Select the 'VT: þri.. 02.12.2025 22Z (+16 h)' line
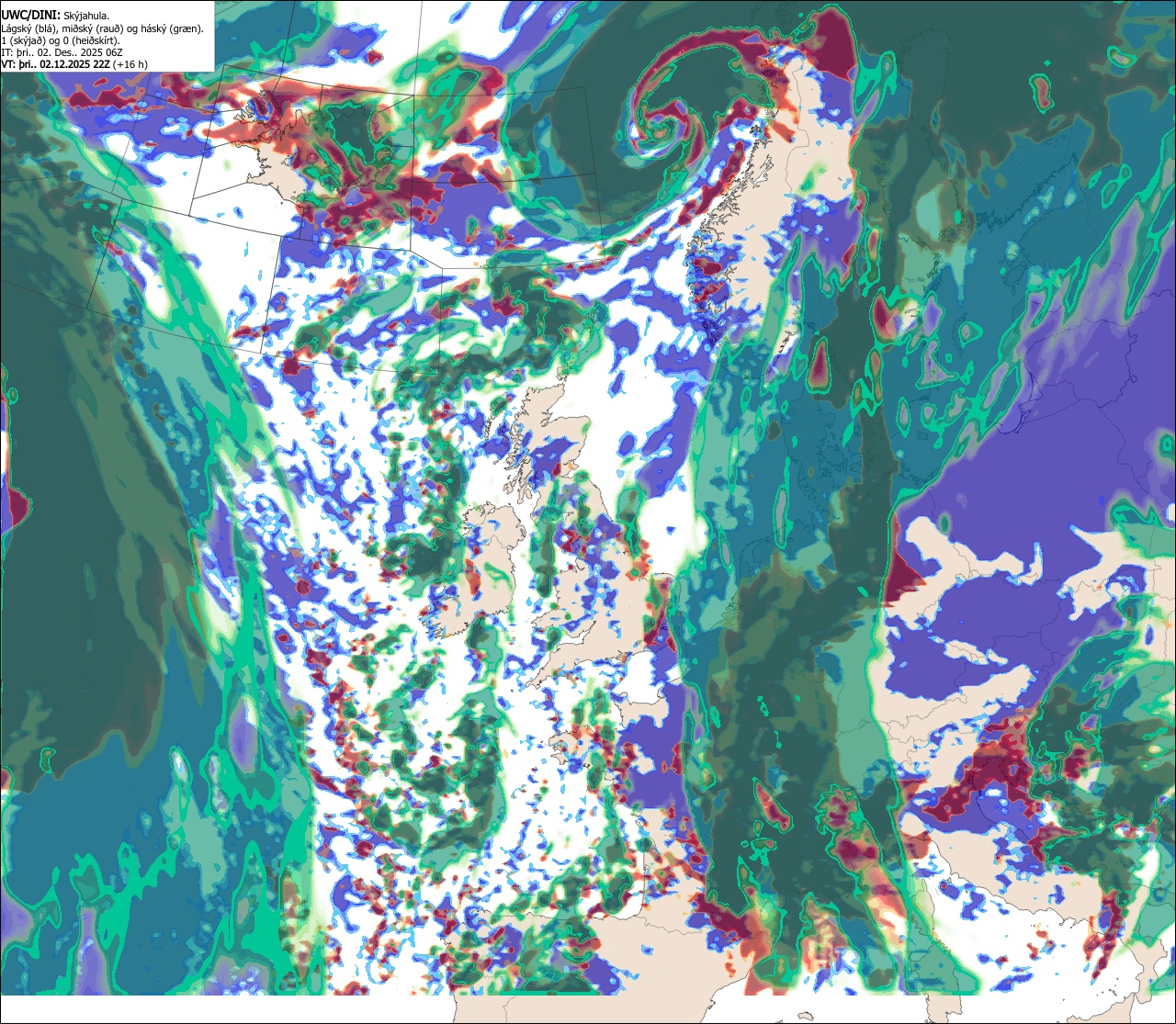Image resolution: width=1176 pixels, height=1024 pixels. tap(74, 64)
